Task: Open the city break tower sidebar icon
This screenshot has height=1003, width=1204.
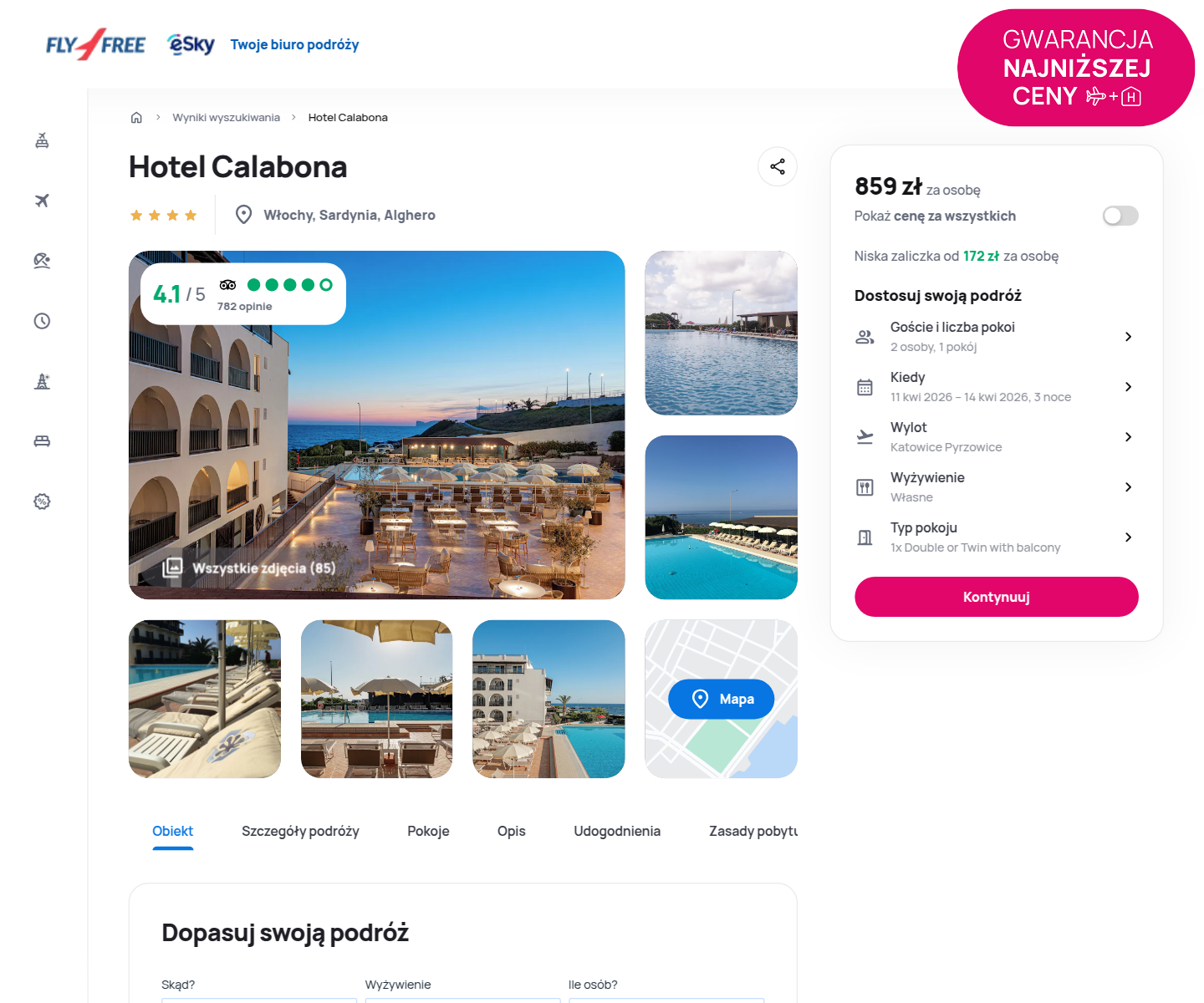Action: click(x=42, y=381)
